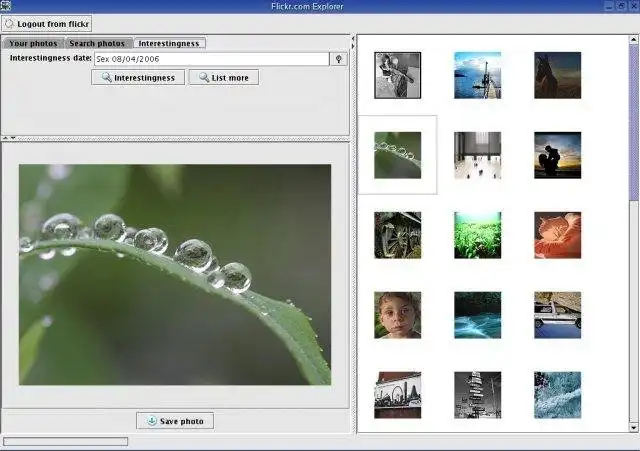
Task: Click the vertical split-pane collapse arrow
Action: click(x=353, y=39)
